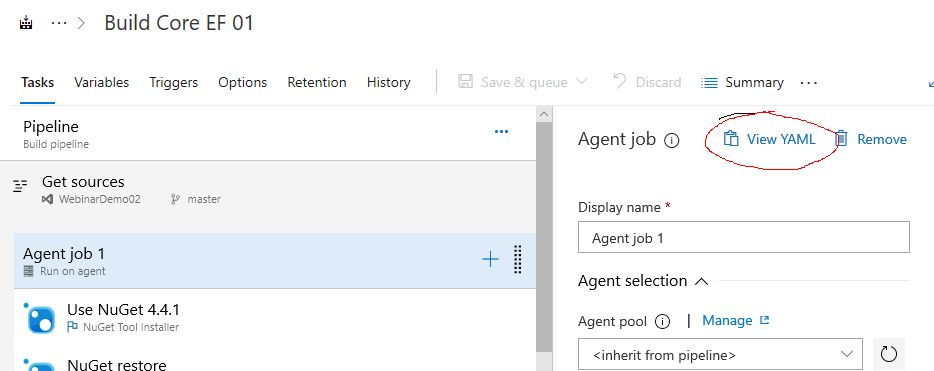
Task: Click the View YAML clipboard icon
Action: 731,139
